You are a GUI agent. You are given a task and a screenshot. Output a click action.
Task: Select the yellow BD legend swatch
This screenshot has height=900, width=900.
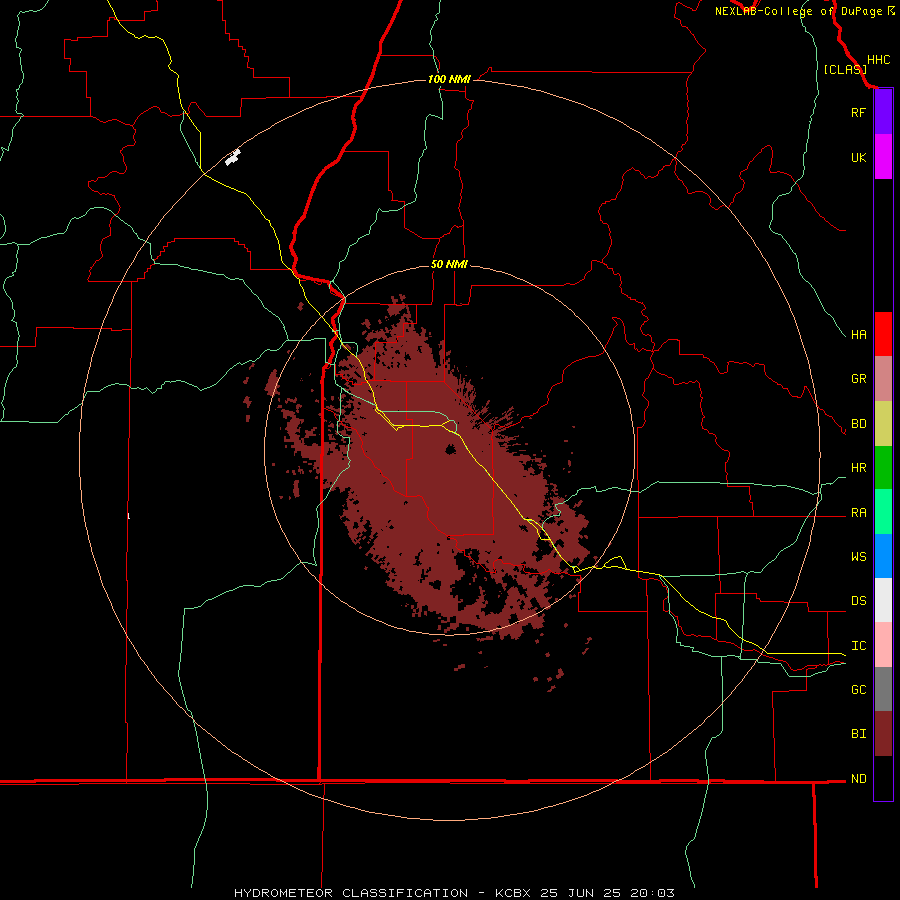tap(883, 423)
